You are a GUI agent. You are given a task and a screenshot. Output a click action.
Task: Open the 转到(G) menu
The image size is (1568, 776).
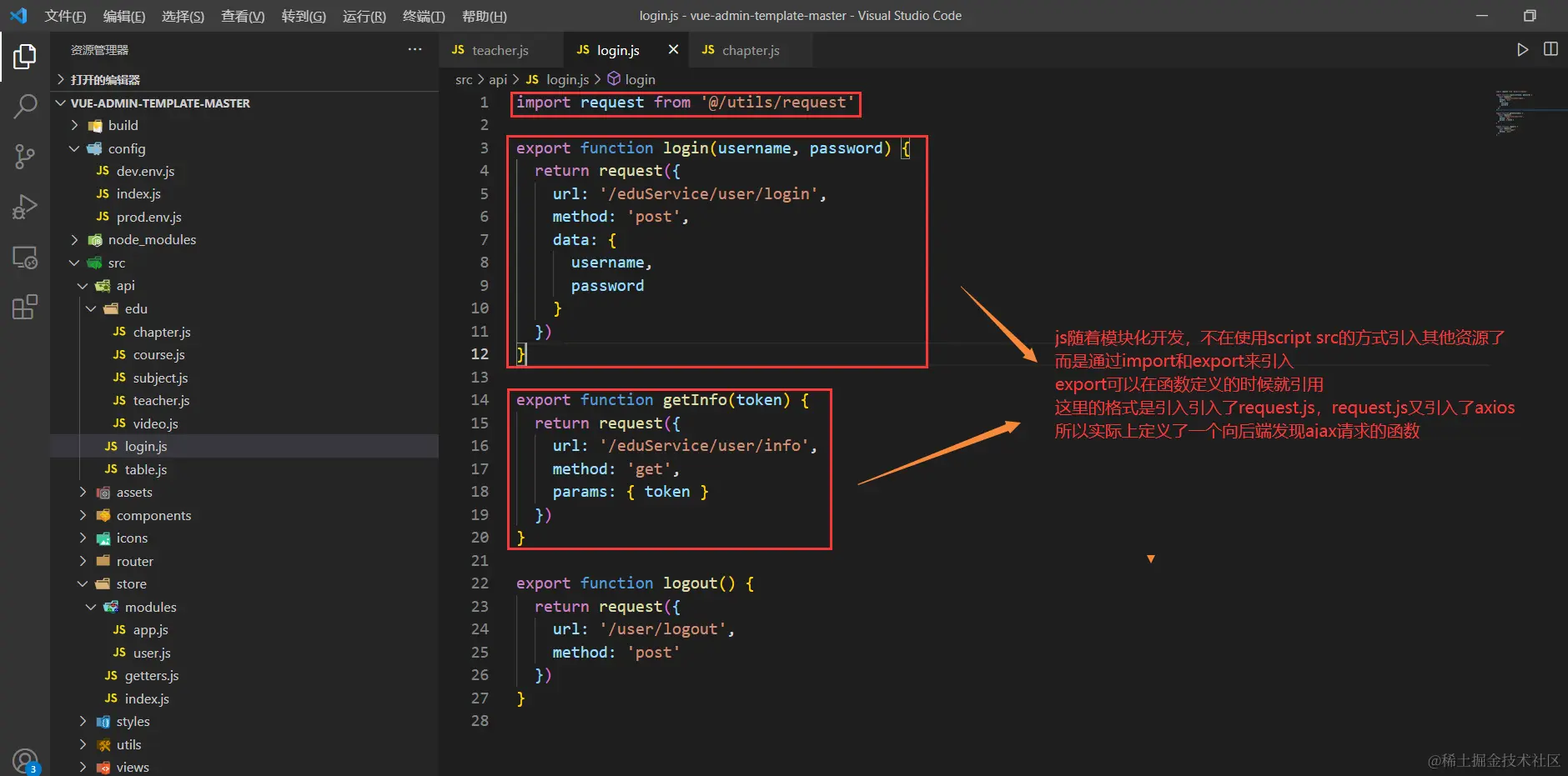click(x=304, y=16)
